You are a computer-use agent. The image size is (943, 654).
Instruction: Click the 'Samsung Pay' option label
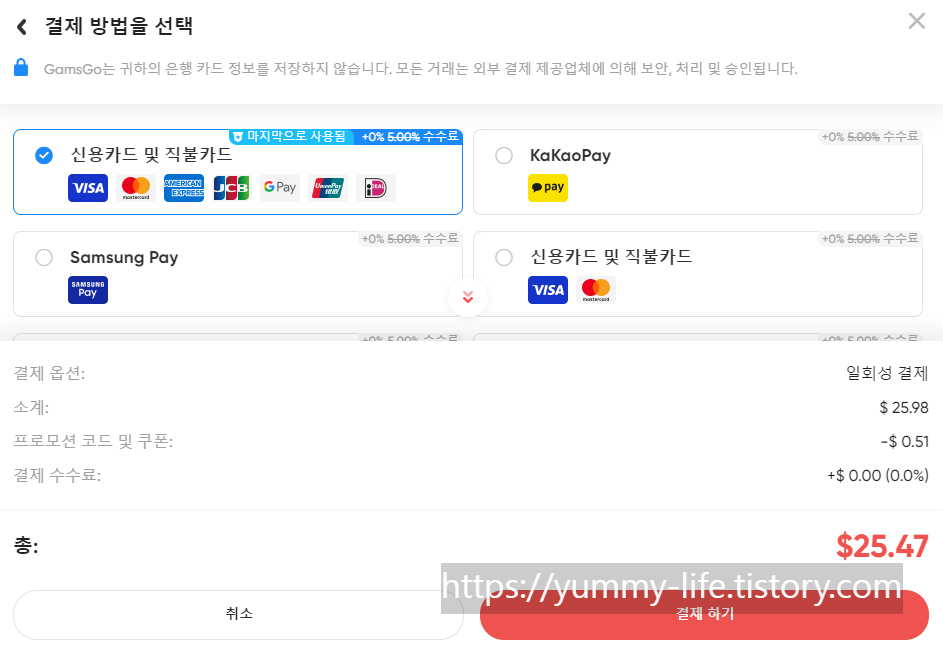124,258
